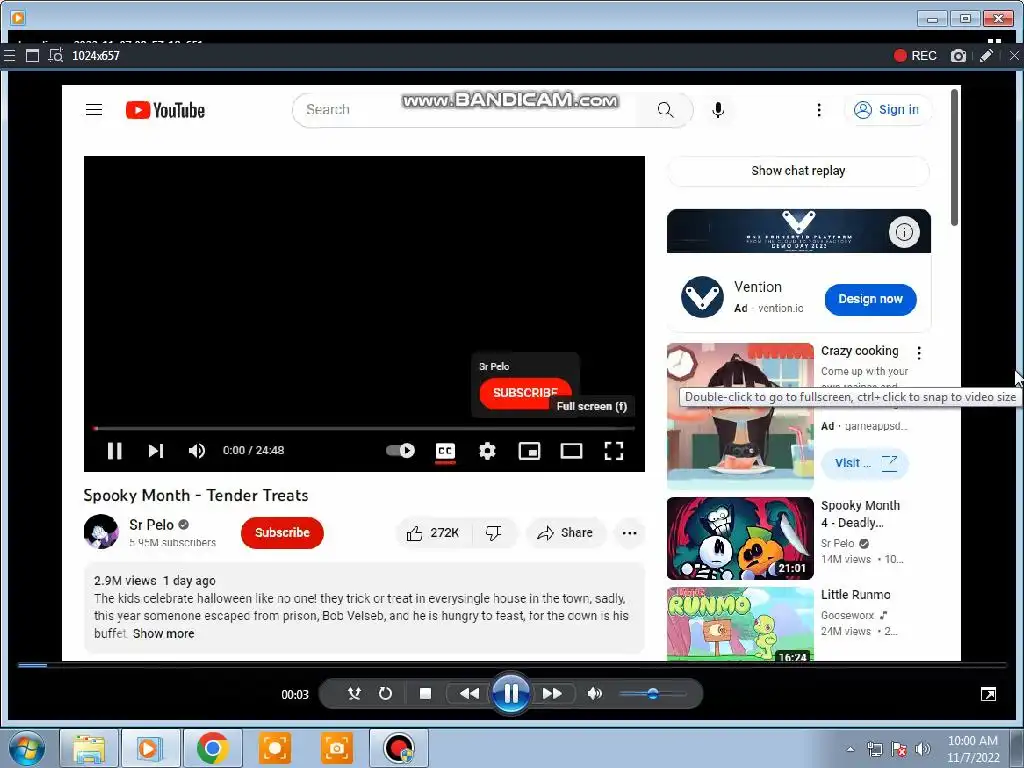Open the Vention ad logo
1024x768 pixels.
702,297
